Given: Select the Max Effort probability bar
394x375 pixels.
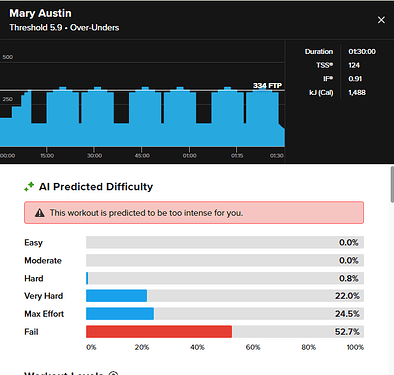Looking at the screenshot, I should (120, 314).
